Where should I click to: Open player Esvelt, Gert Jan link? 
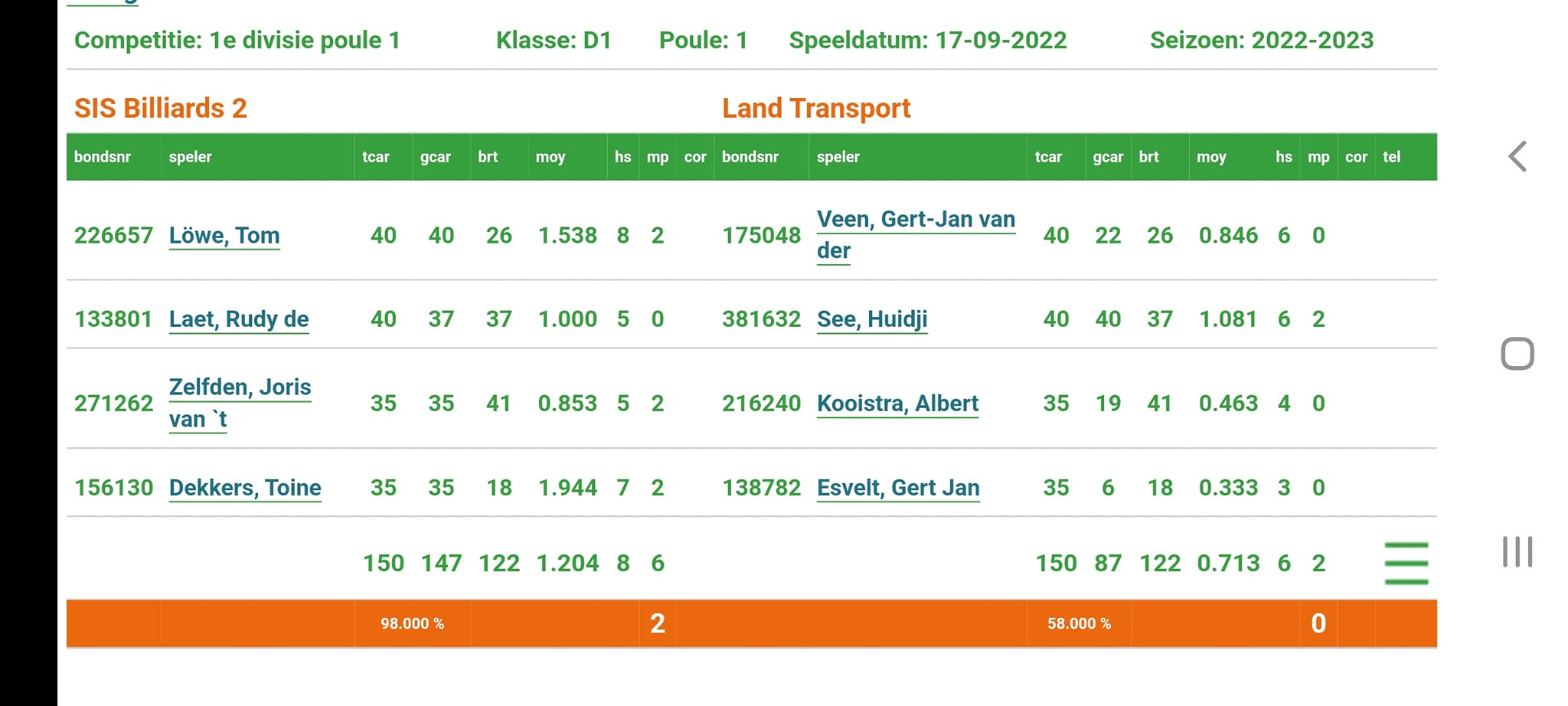(x=898, y=487)
